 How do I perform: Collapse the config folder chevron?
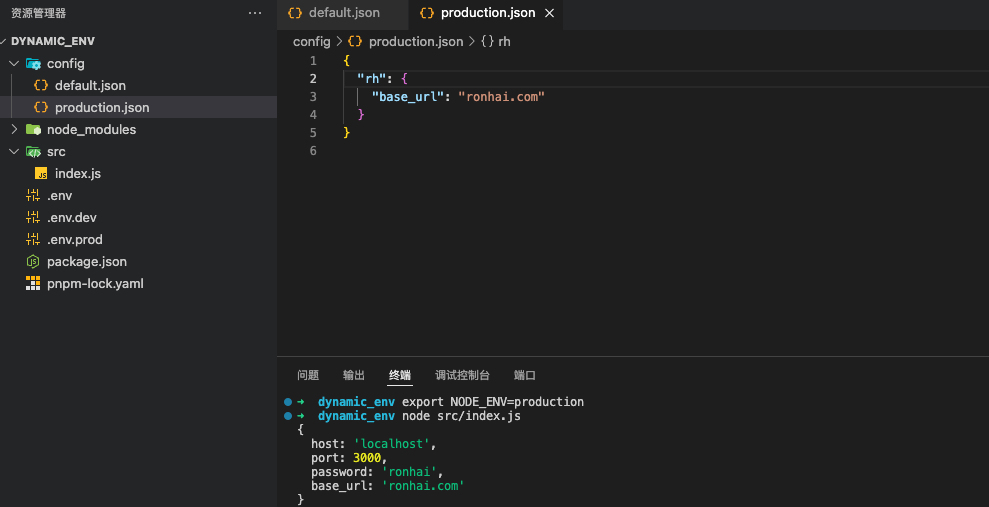pos(14,63)
